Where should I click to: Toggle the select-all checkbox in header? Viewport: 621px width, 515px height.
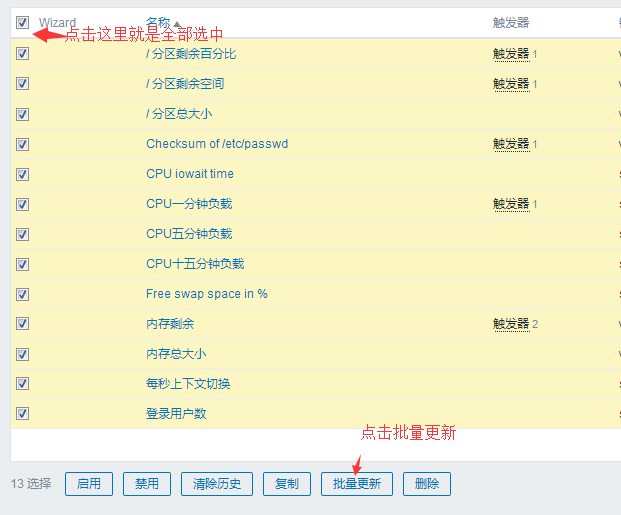[22, 22]
